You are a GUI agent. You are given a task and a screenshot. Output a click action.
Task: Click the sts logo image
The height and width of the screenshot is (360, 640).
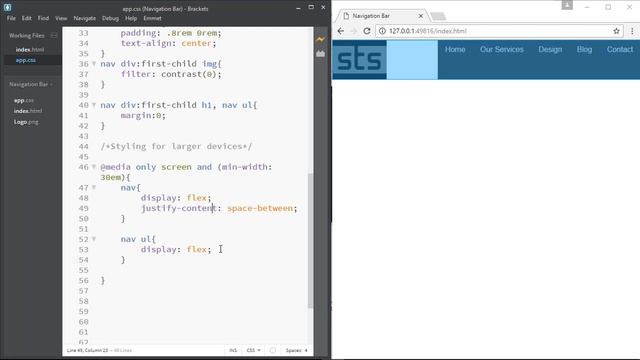pos(360,60)
